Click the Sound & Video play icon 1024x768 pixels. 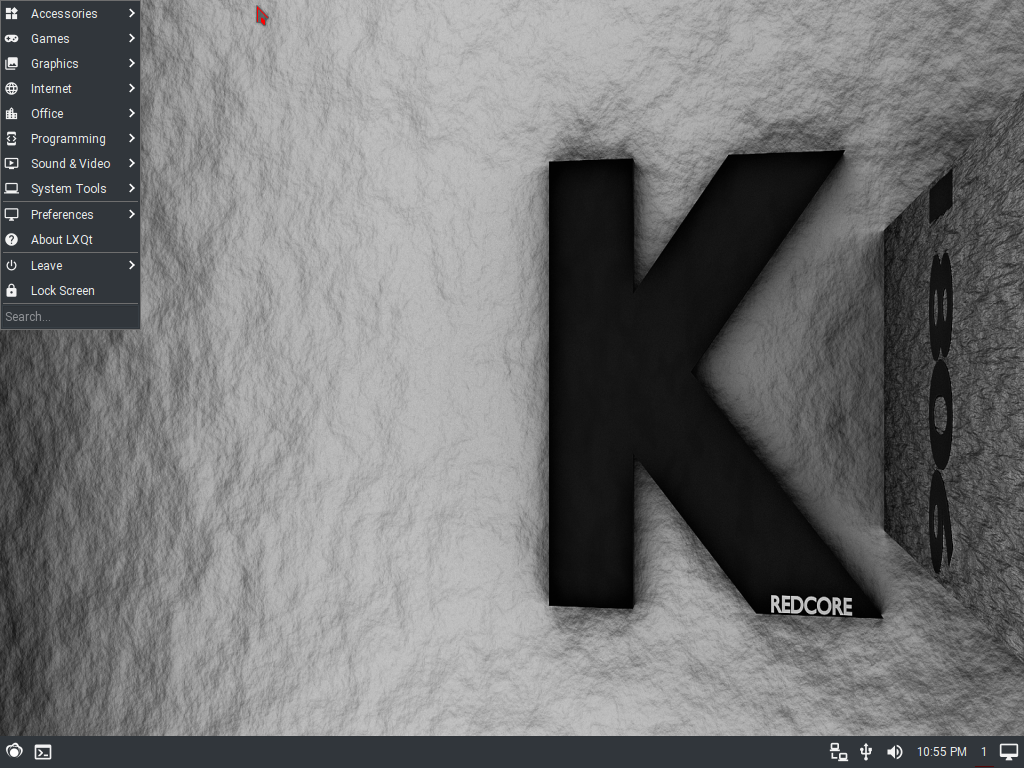point(12,163)
